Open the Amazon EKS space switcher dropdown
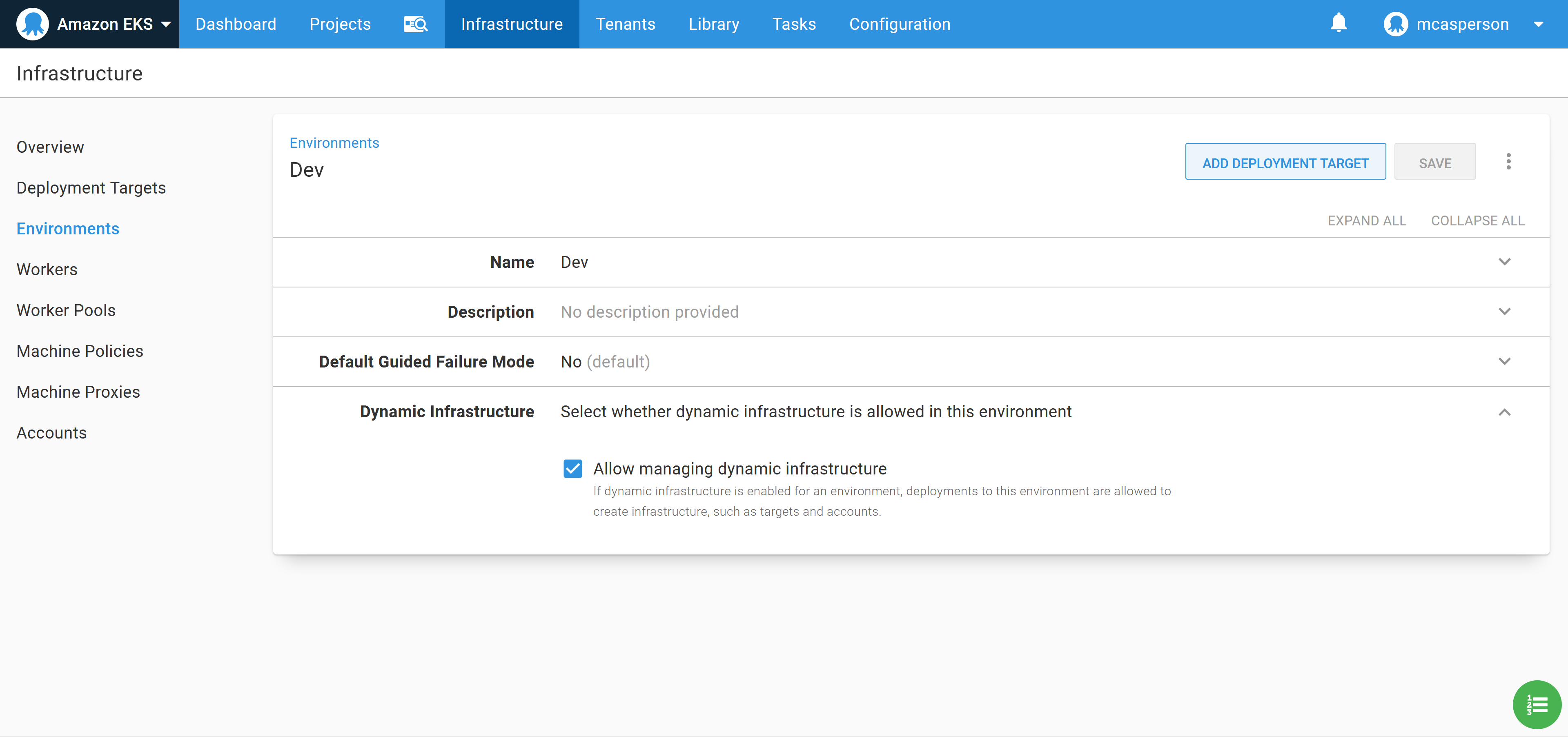 tap(165, 24)
